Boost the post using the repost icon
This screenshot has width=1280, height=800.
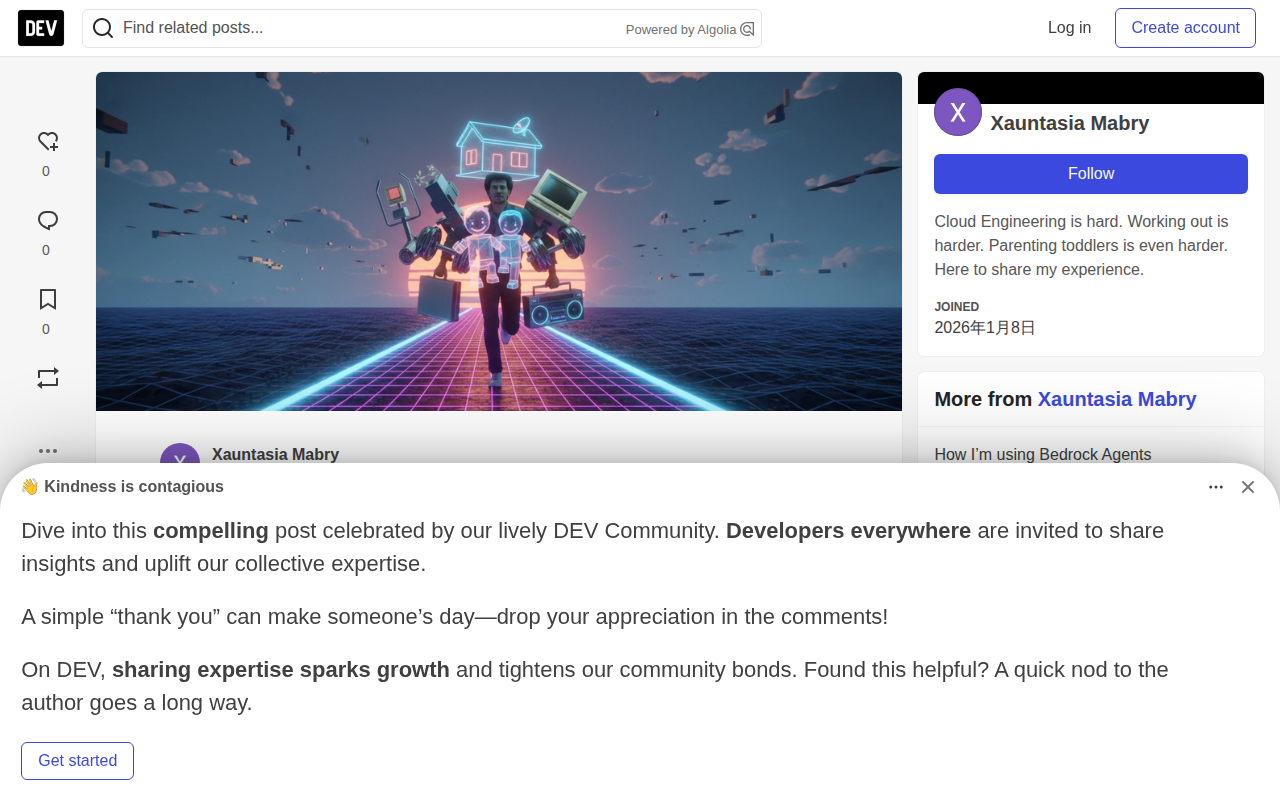(47, 378)
